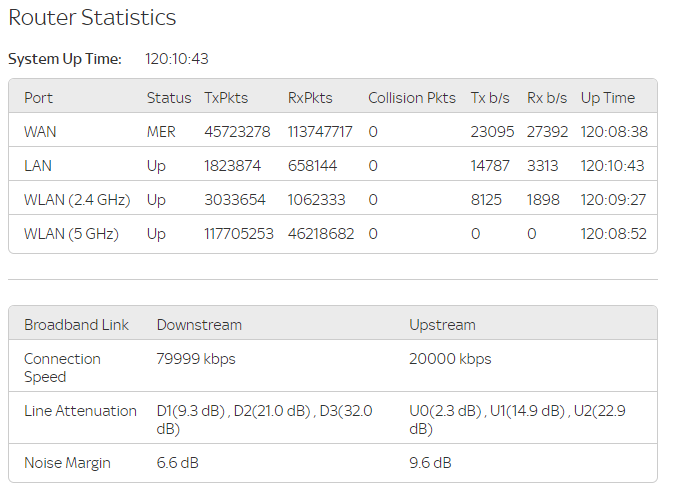Select the LAN port row label
This screenshot has height=498, width=678.
[39, 166]
